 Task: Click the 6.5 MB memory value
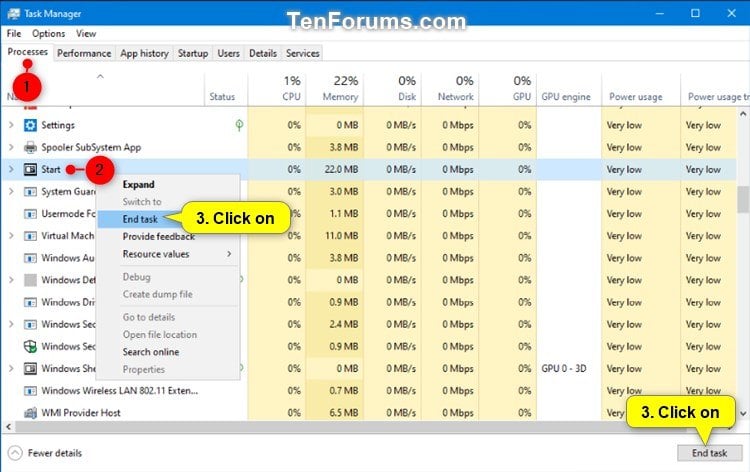pyautogui.click(x=343, y=413)
